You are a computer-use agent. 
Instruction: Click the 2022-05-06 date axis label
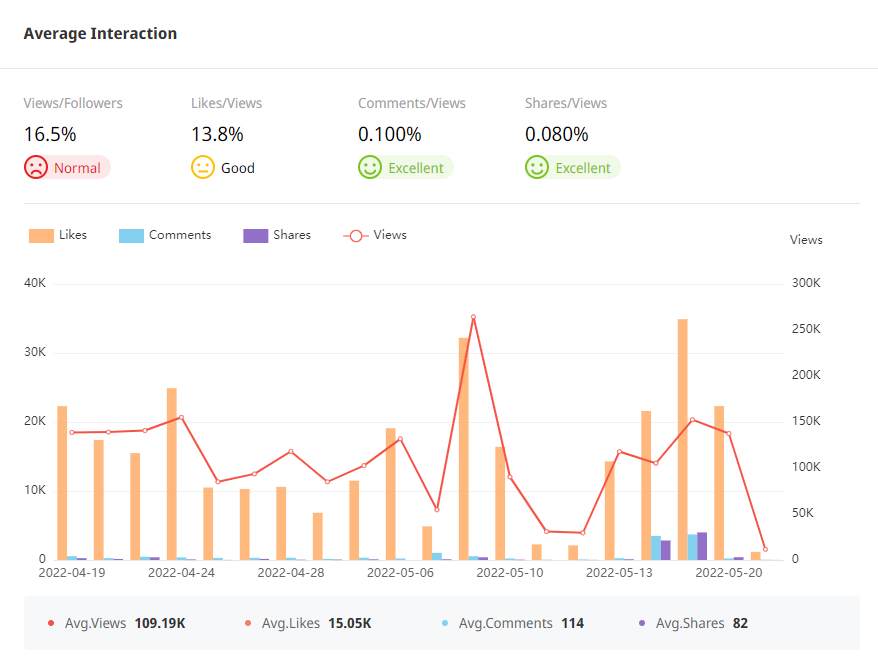(400, 573)
